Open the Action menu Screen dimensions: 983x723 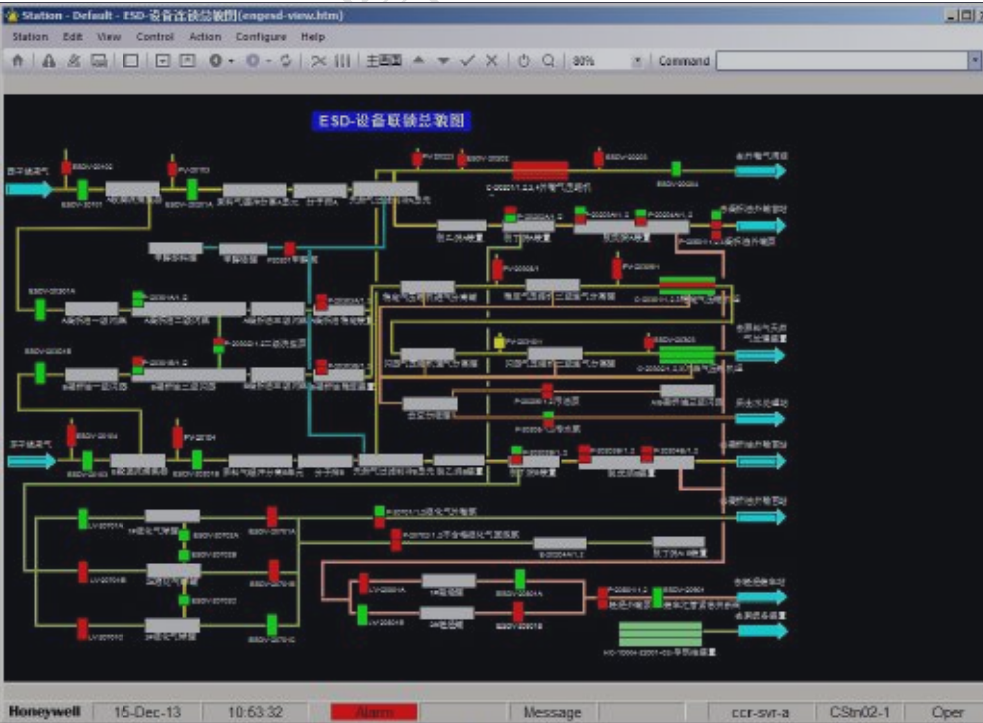[205, 37]
